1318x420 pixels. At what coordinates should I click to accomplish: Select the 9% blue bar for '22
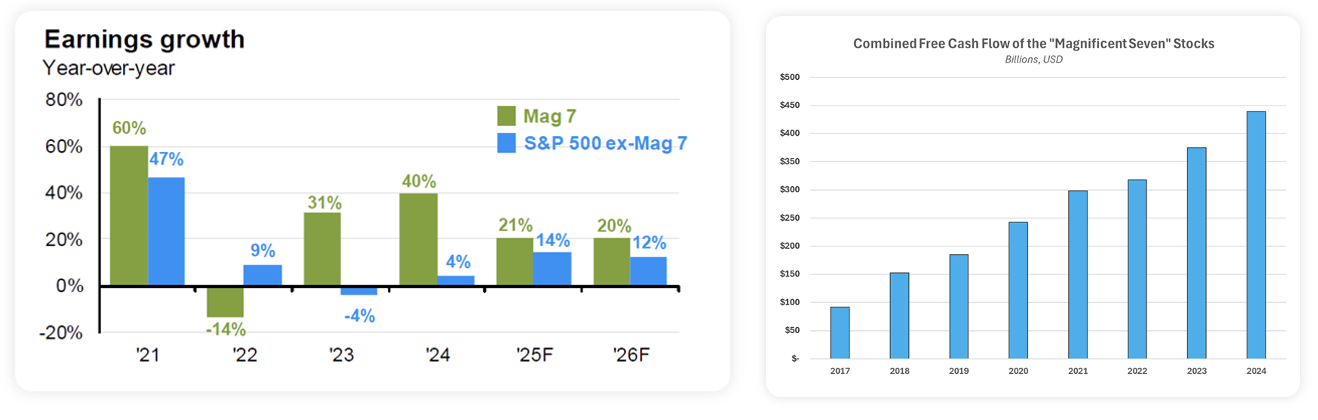click(x=263, y=275)
